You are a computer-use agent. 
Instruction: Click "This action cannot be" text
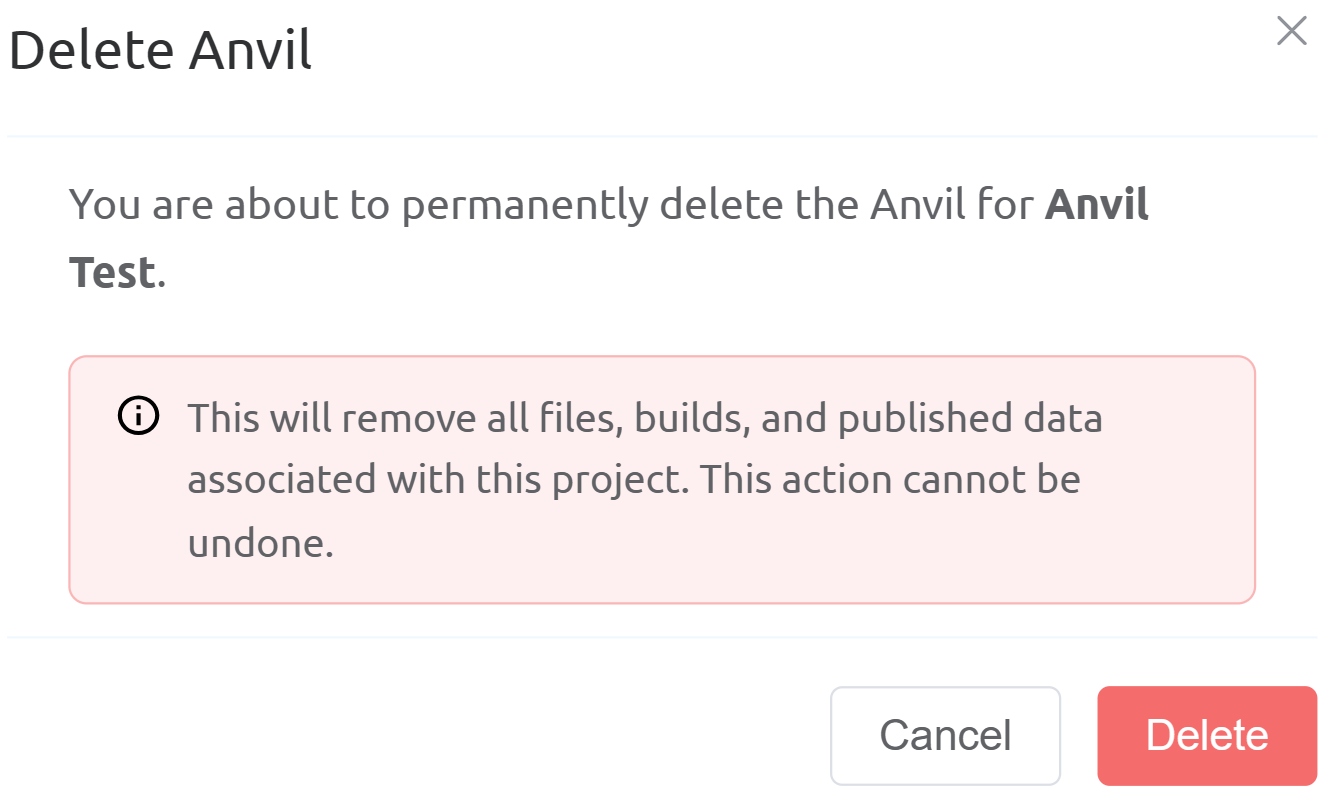(889, 480)
